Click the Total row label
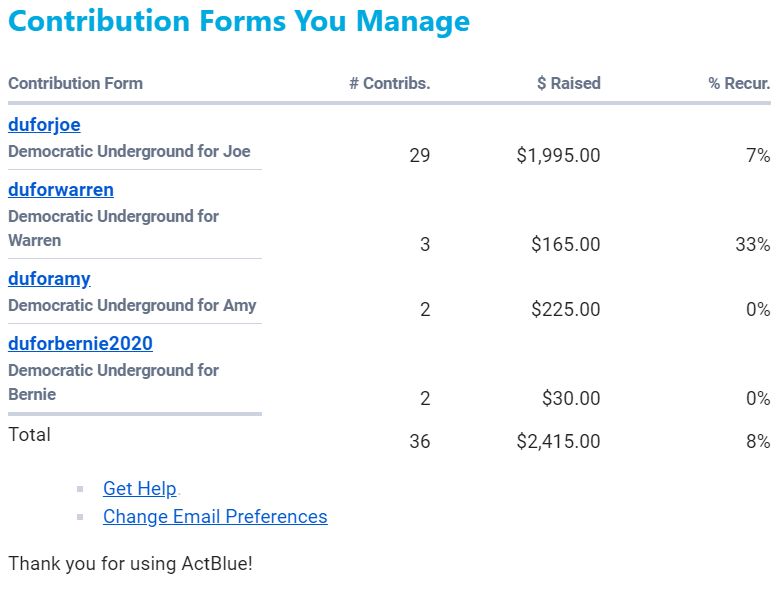Screen dimensions: 778x590 pyautogui.click(x=29, y=435)
